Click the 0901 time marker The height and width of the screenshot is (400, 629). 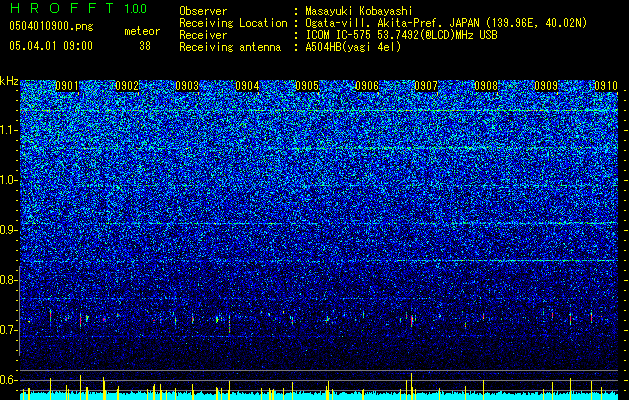tap(67, 86)
